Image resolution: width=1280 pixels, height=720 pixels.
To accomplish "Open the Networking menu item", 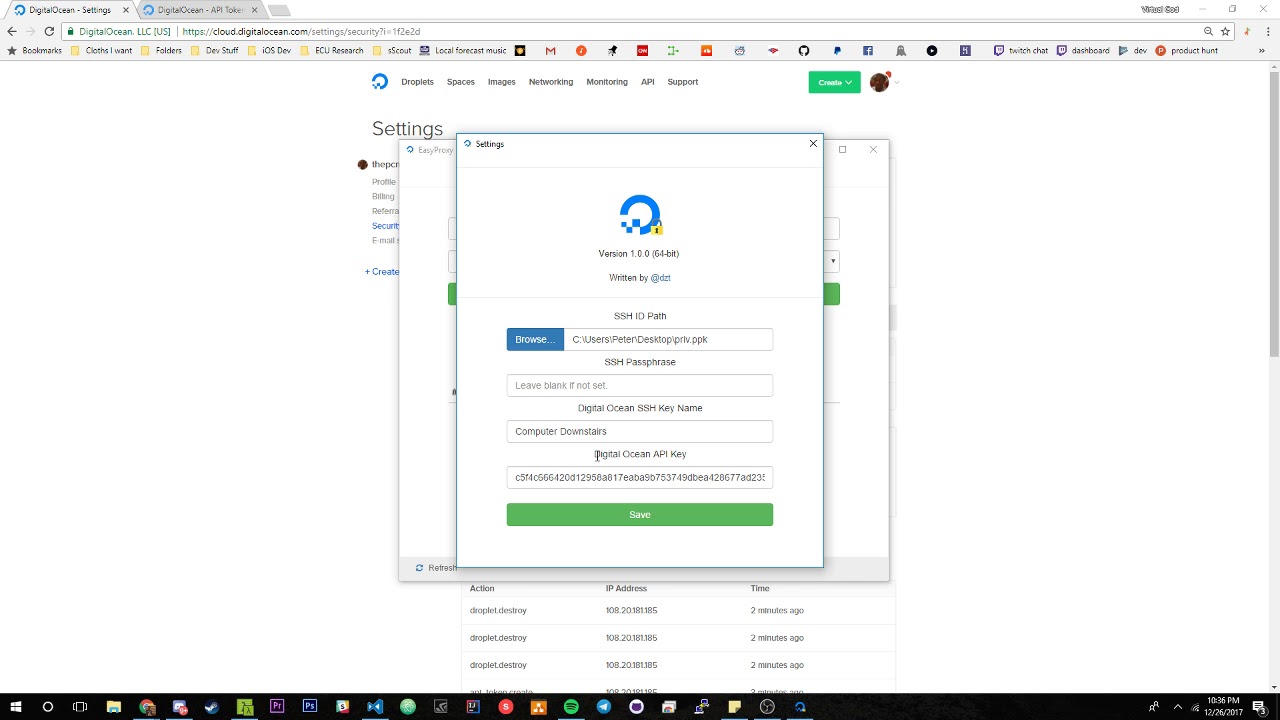I will pyautogui.click(x=551, y=82).
